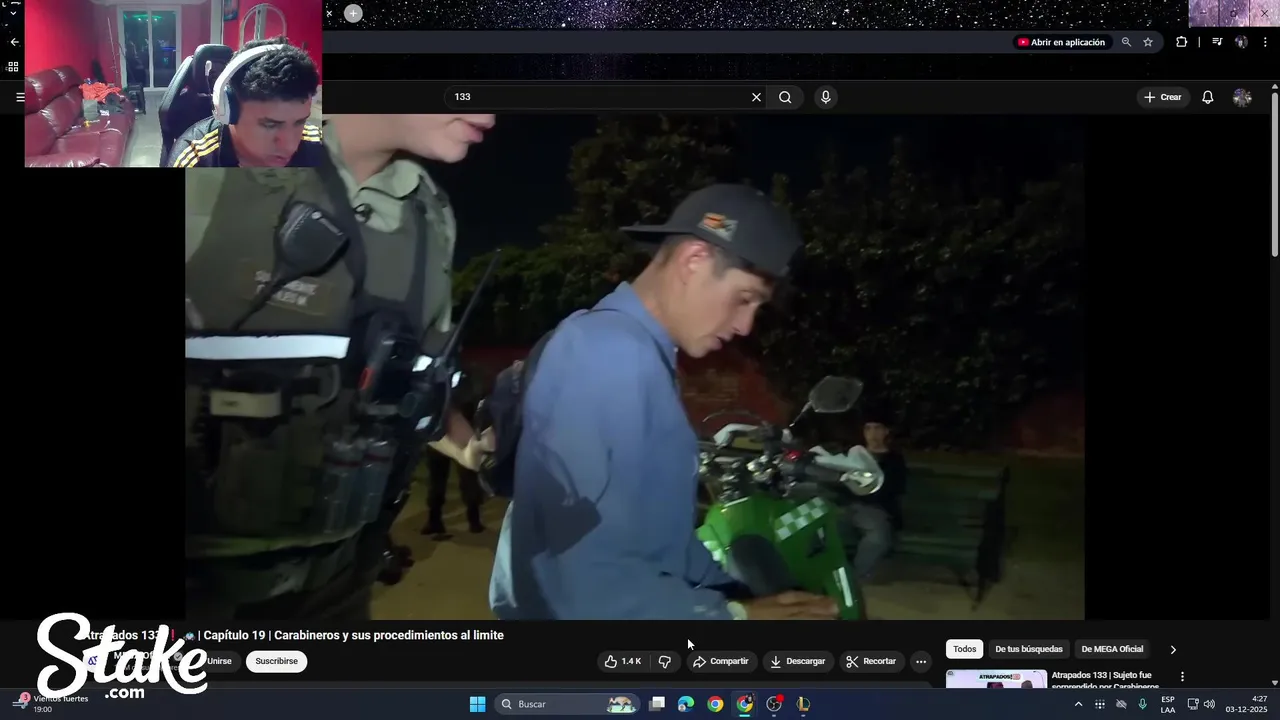Viewport: 1280px width, 720px height.
Task: Click the system tray microphone icon
Action: [x=1143, y=704]
